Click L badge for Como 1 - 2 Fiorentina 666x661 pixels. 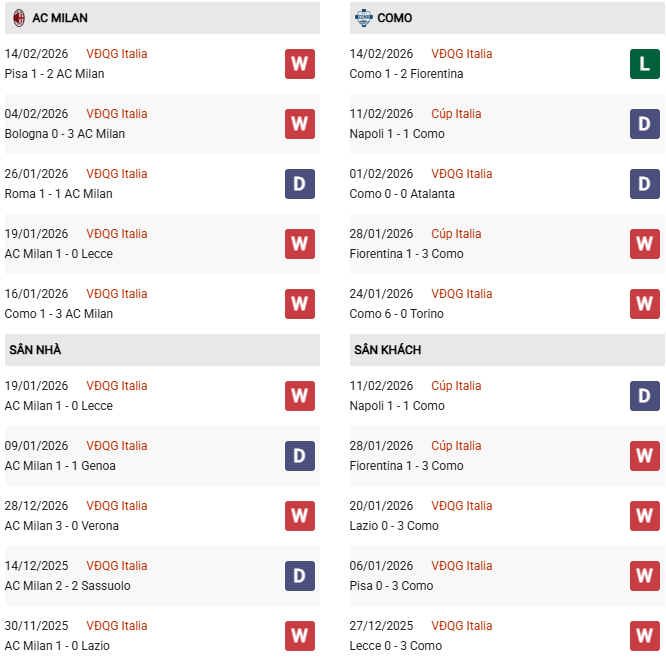(x=644, y=64)
